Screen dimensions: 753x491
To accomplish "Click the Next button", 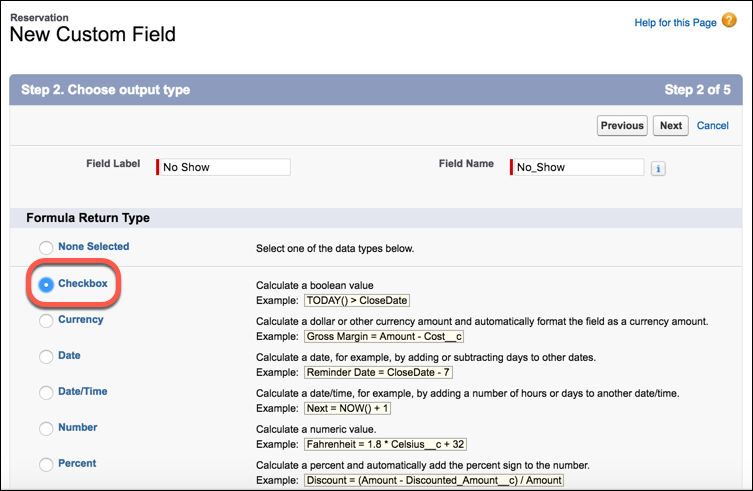I will (x=670, y=125).
